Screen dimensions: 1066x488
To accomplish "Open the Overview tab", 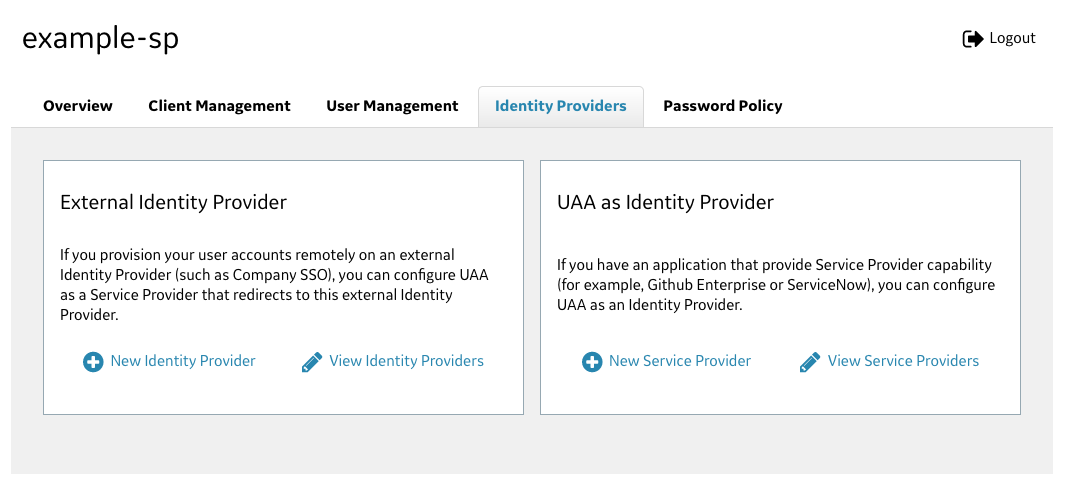I will [x=78, y=106].
